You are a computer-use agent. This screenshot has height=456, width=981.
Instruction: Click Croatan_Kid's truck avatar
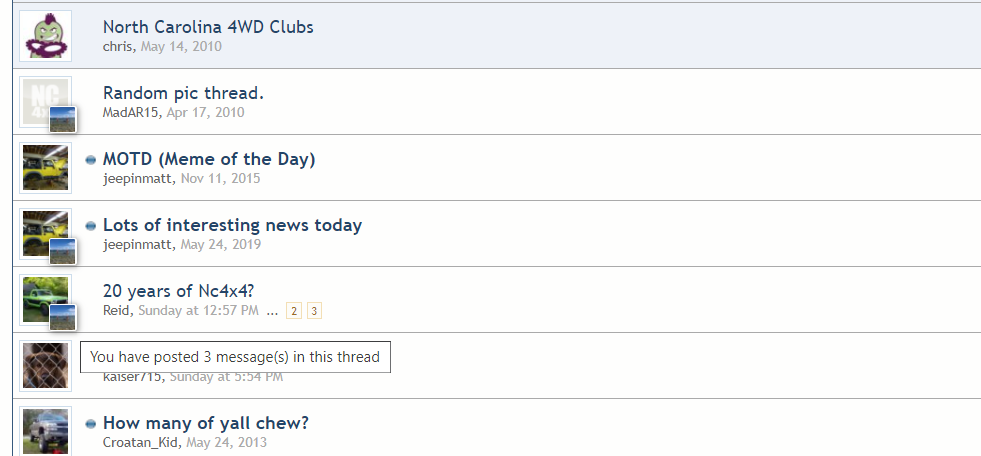coord(45,431)
